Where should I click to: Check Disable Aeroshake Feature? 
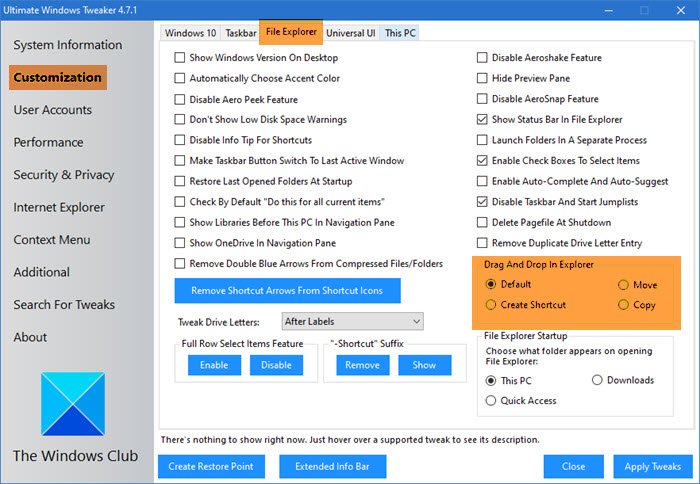pos(482,58)
